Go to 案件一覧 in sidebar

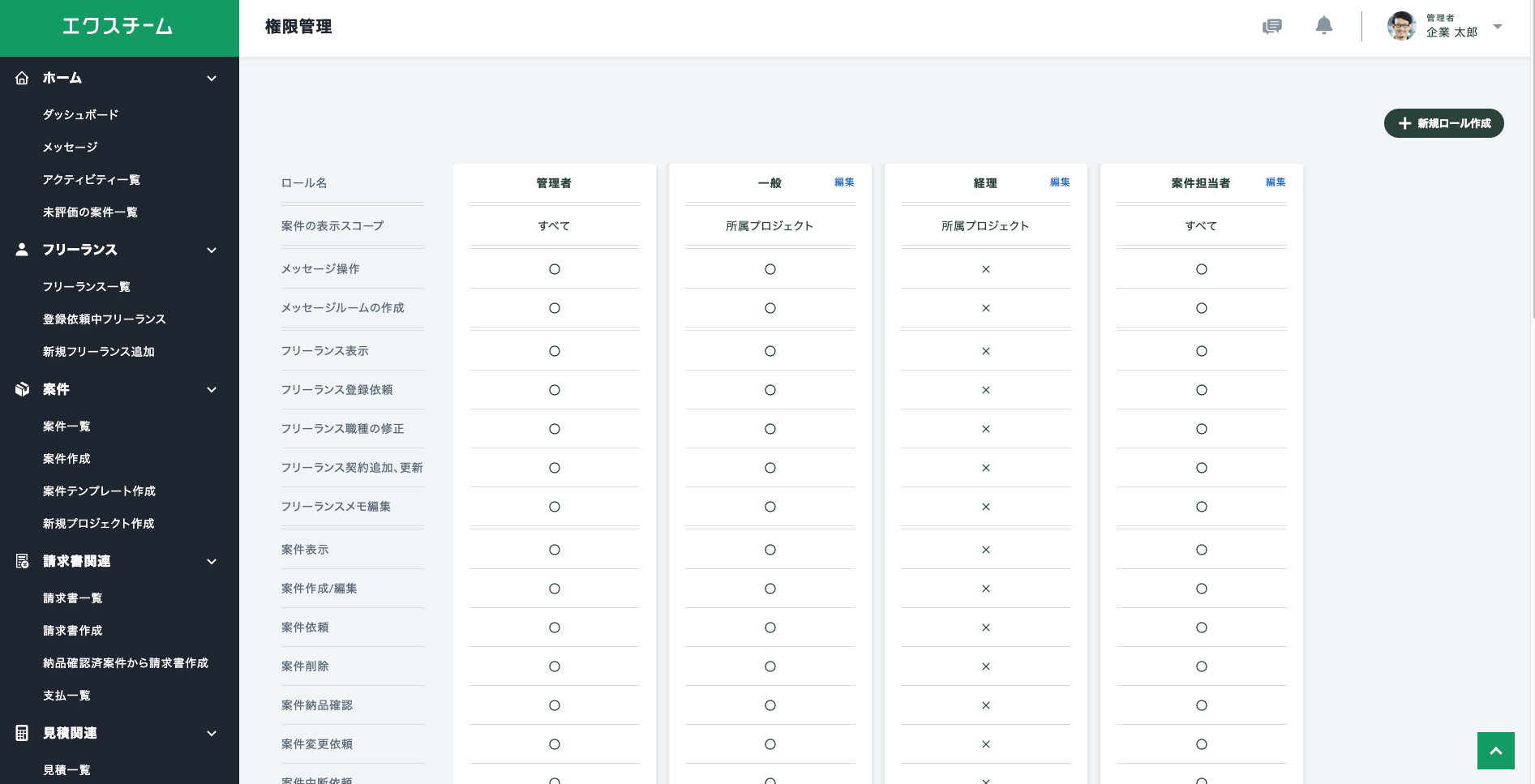(66, 426)
